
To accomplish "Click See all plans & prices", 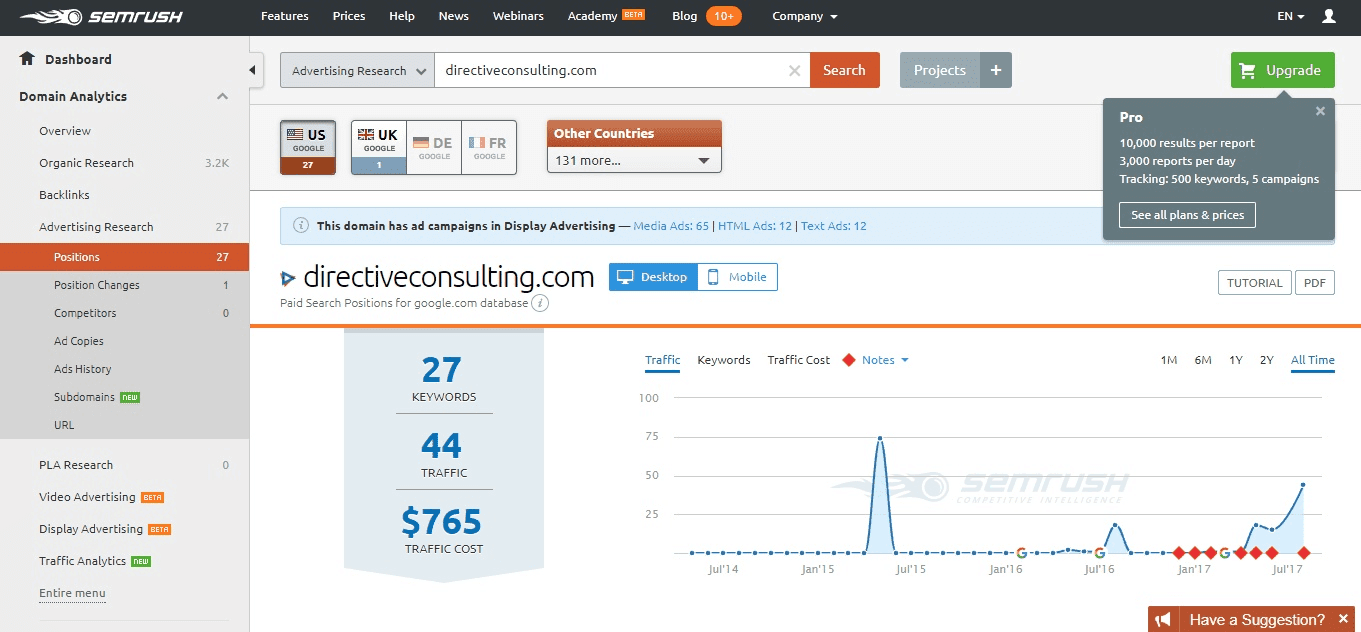I will point(1187,215).
